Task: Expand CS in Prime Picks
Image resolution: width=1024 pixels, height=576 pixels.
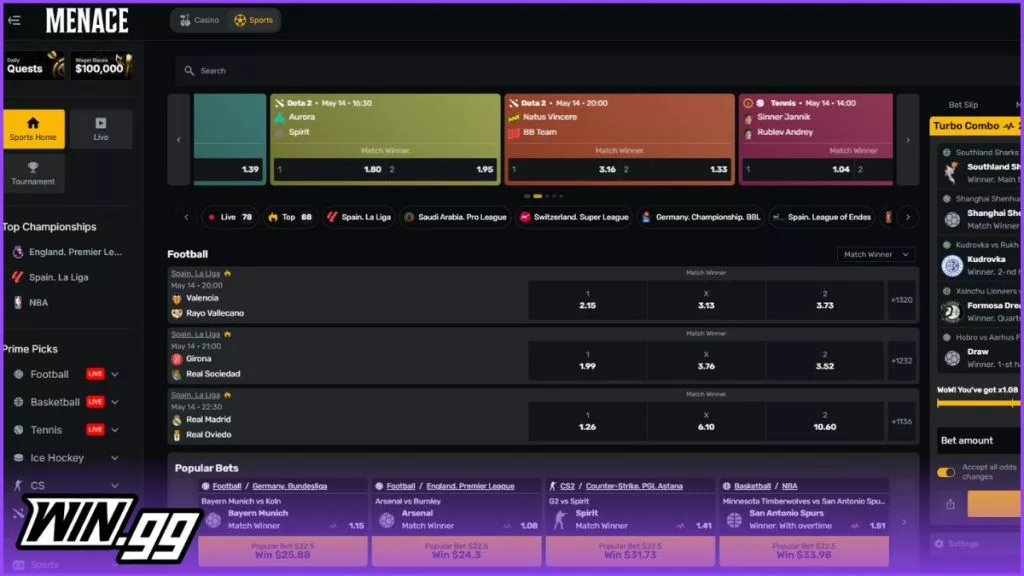Action: coord(115,486)
